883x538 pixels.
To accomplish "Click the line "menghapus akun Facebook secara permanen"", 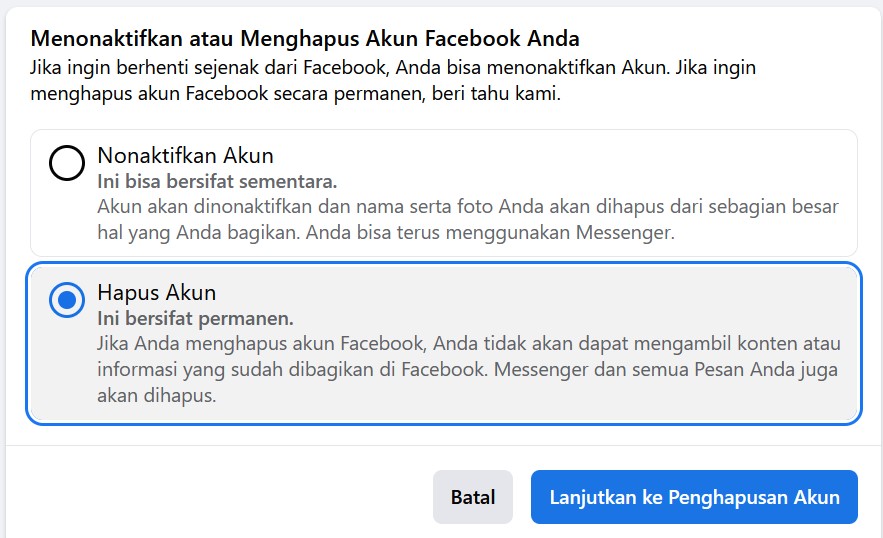I will coord(250,96).
